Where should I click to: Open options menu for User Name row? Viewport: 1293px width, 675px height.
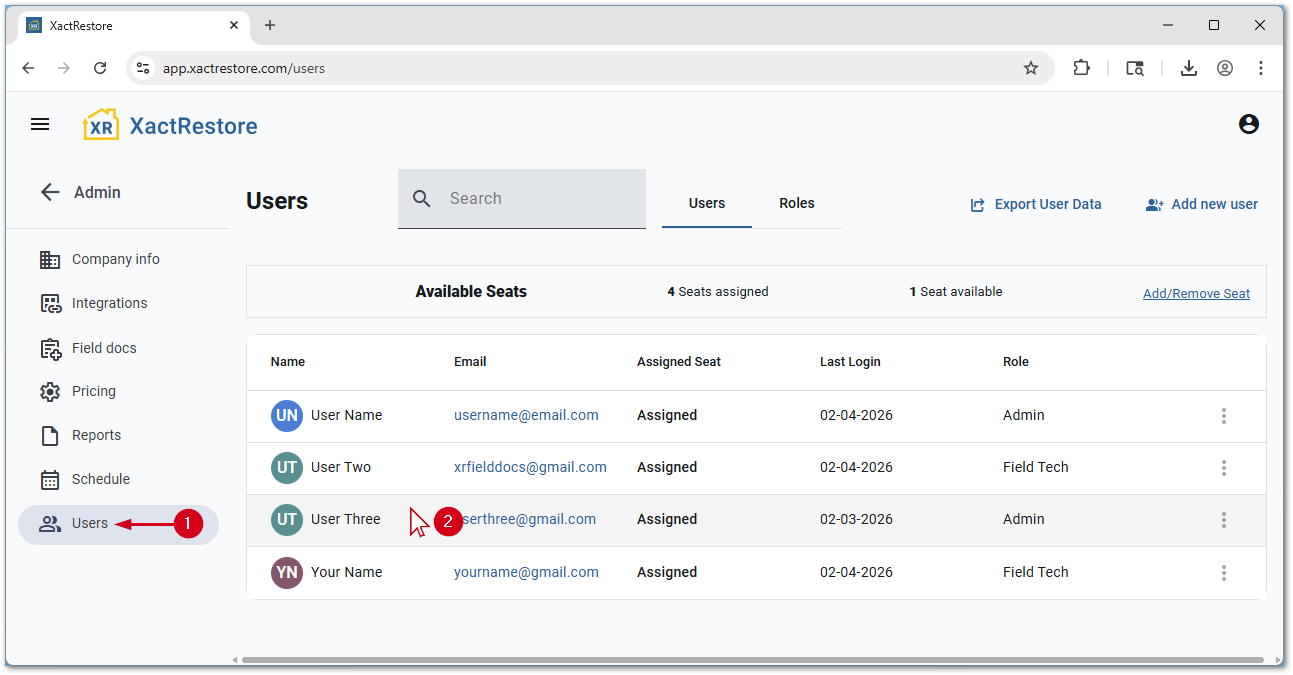(x=1223, y=416)
